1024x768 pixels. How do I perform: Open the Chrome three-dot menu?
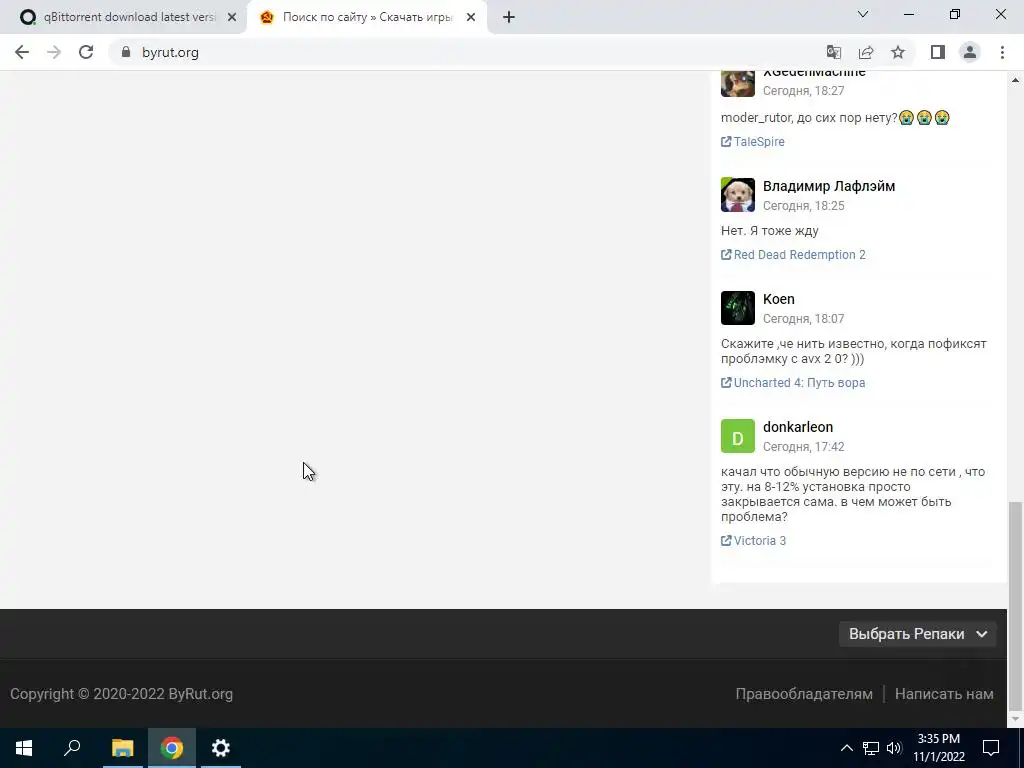(1002, 52)
